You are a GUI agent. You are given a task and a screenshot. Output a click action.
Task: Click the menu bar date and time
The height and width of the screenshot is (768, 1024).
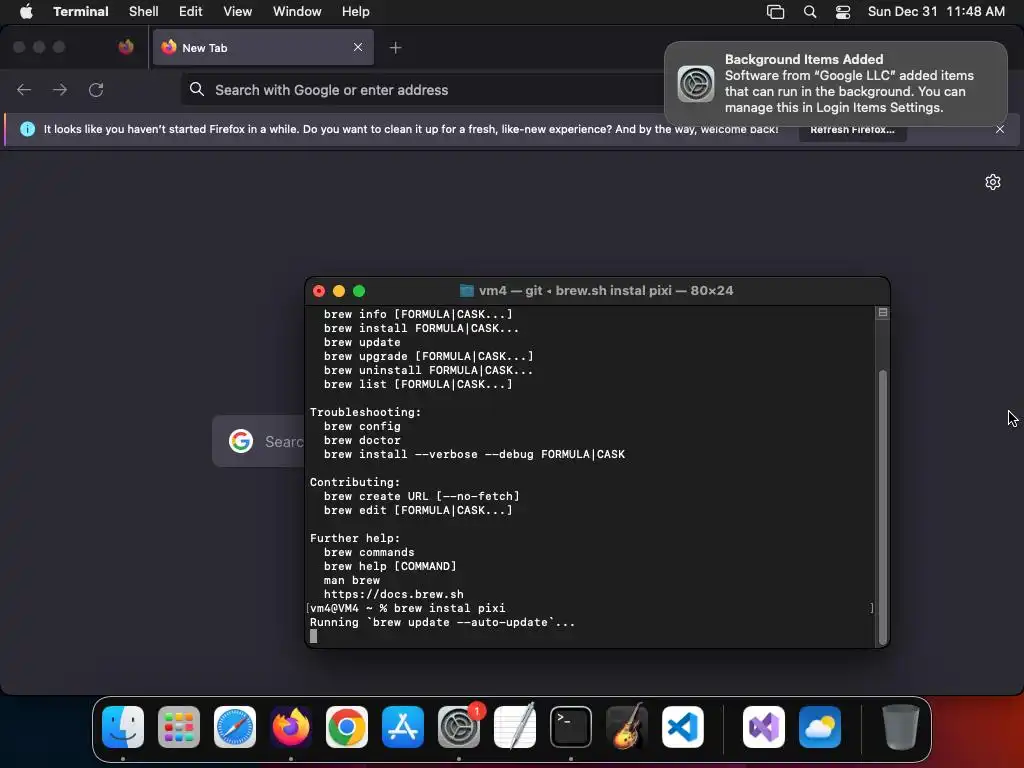pyautogui.click(x=936, y=12)
